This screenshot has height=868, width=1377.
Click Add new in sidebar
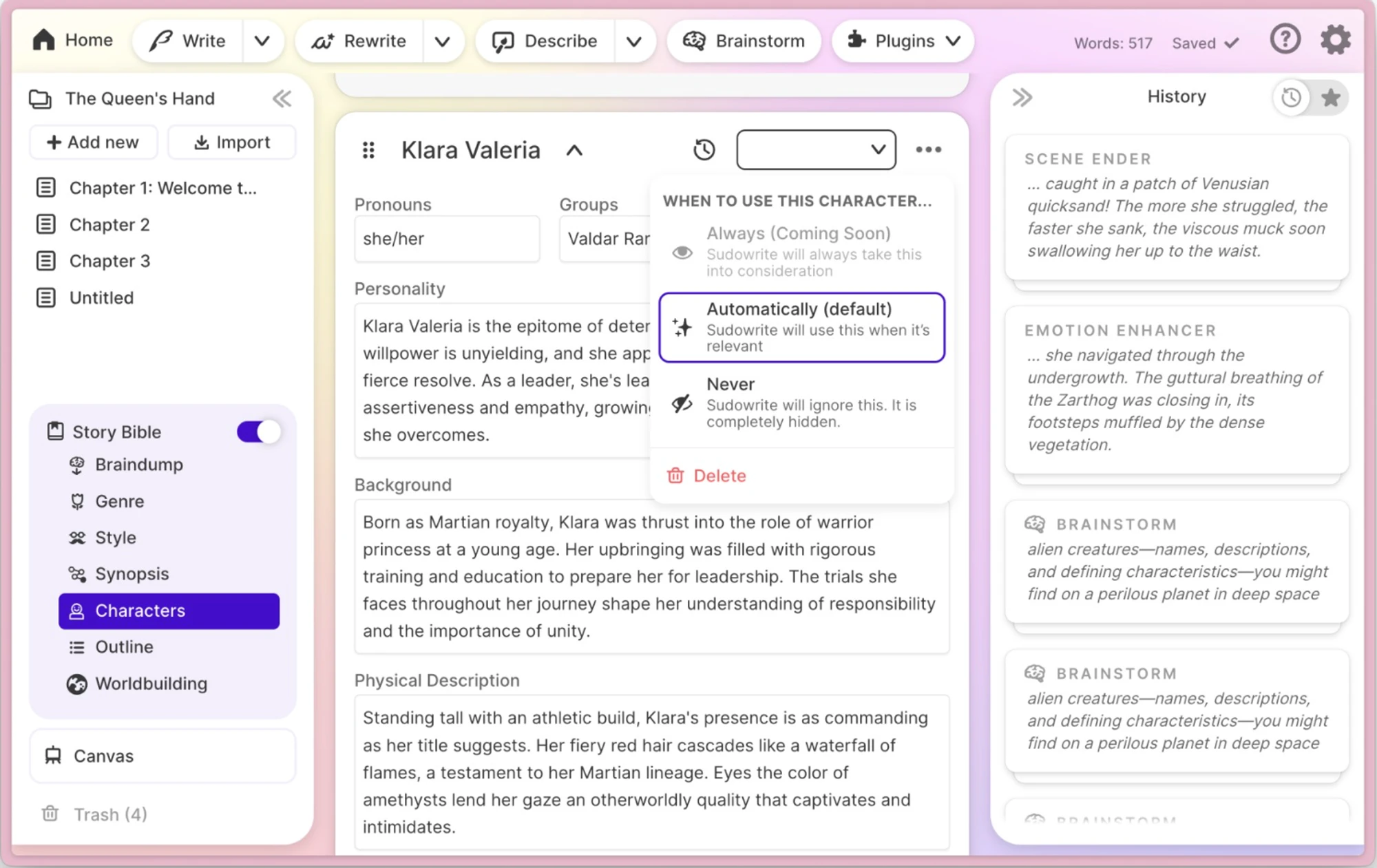(x=93, y=142)
